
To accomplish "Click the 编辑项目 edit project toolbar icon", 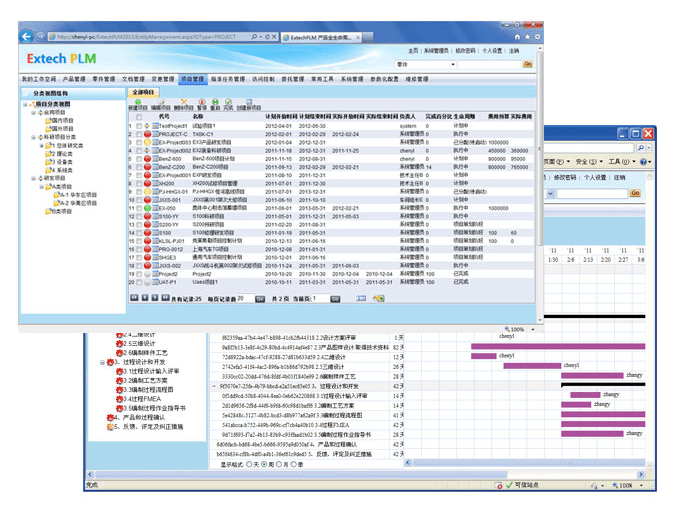I will coord(161,102).
